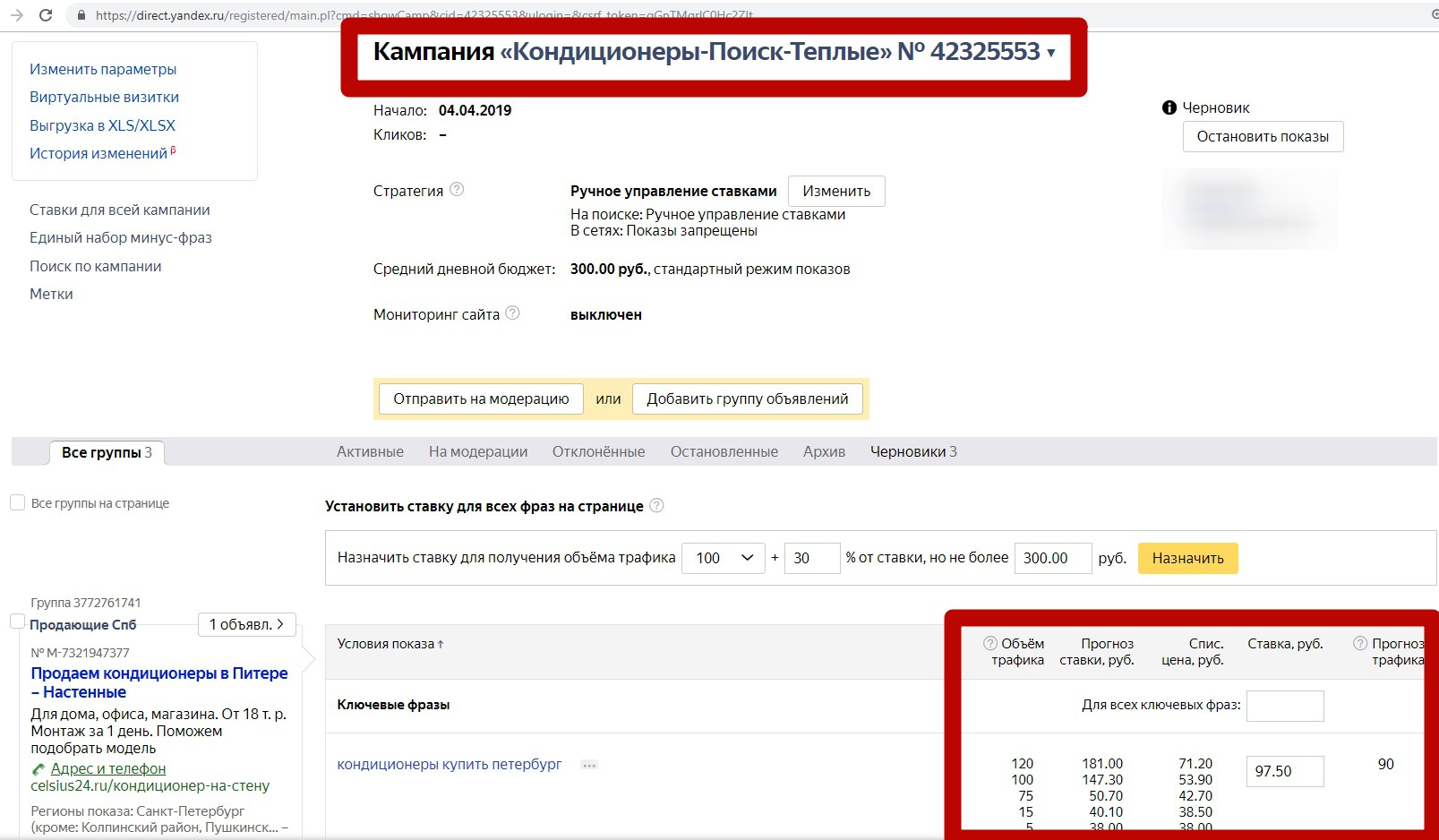Image resolution: width=1439 pixels, height=840 pixels.
Task: Click the browser reload icon
Action: (46, 14)
